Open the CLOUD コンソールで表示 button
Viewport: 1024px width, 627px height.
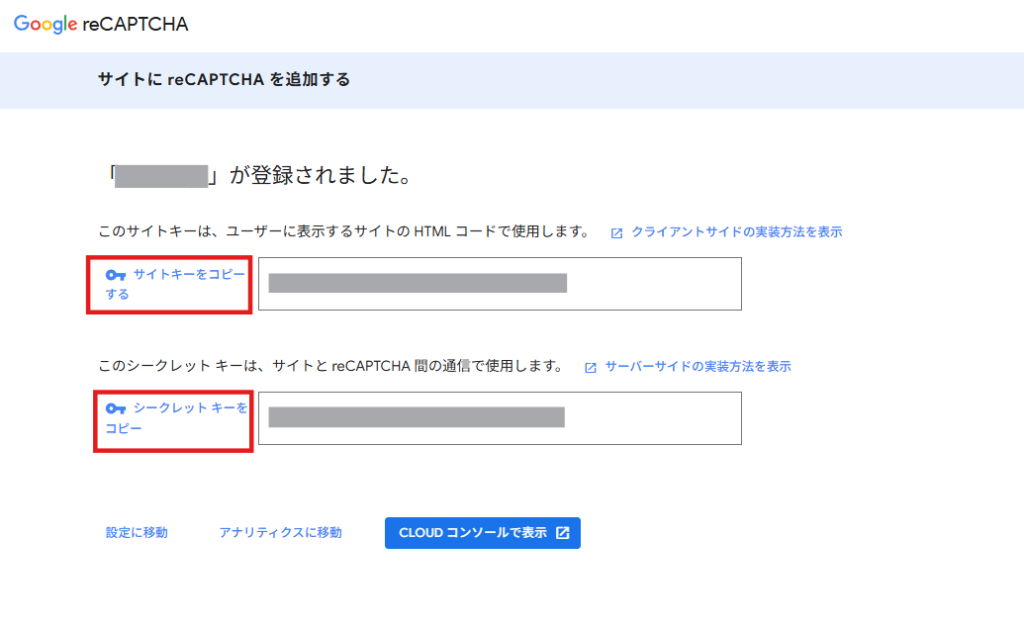[483, 533]
